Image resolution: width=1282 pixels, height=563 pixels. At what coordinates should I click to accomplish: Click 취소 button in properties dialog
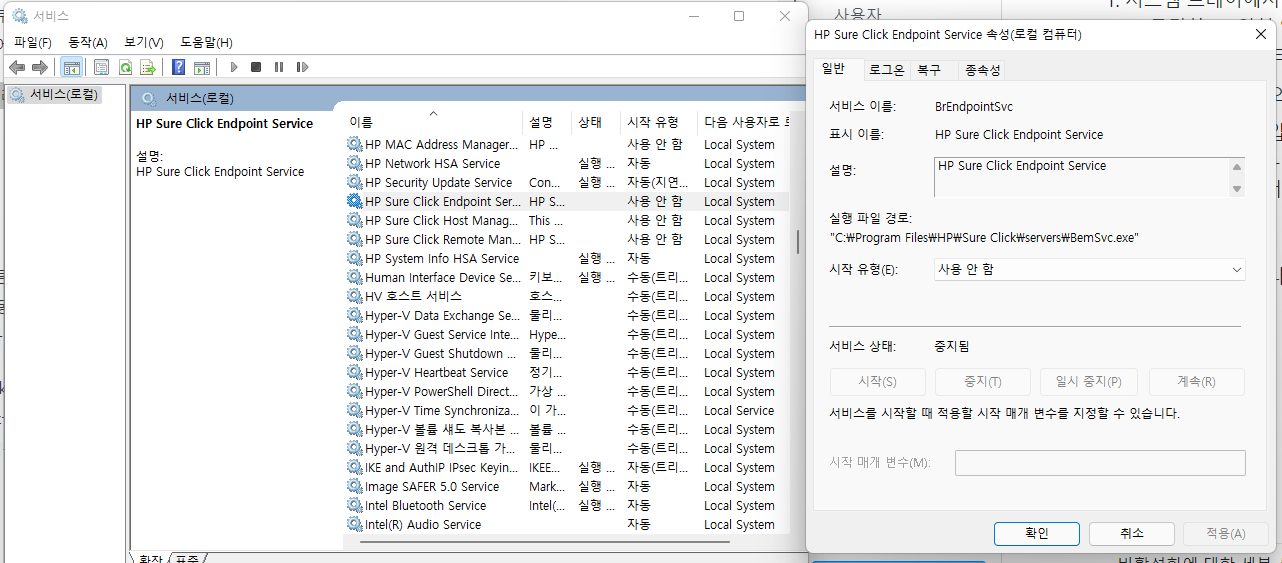point(1131,533)
